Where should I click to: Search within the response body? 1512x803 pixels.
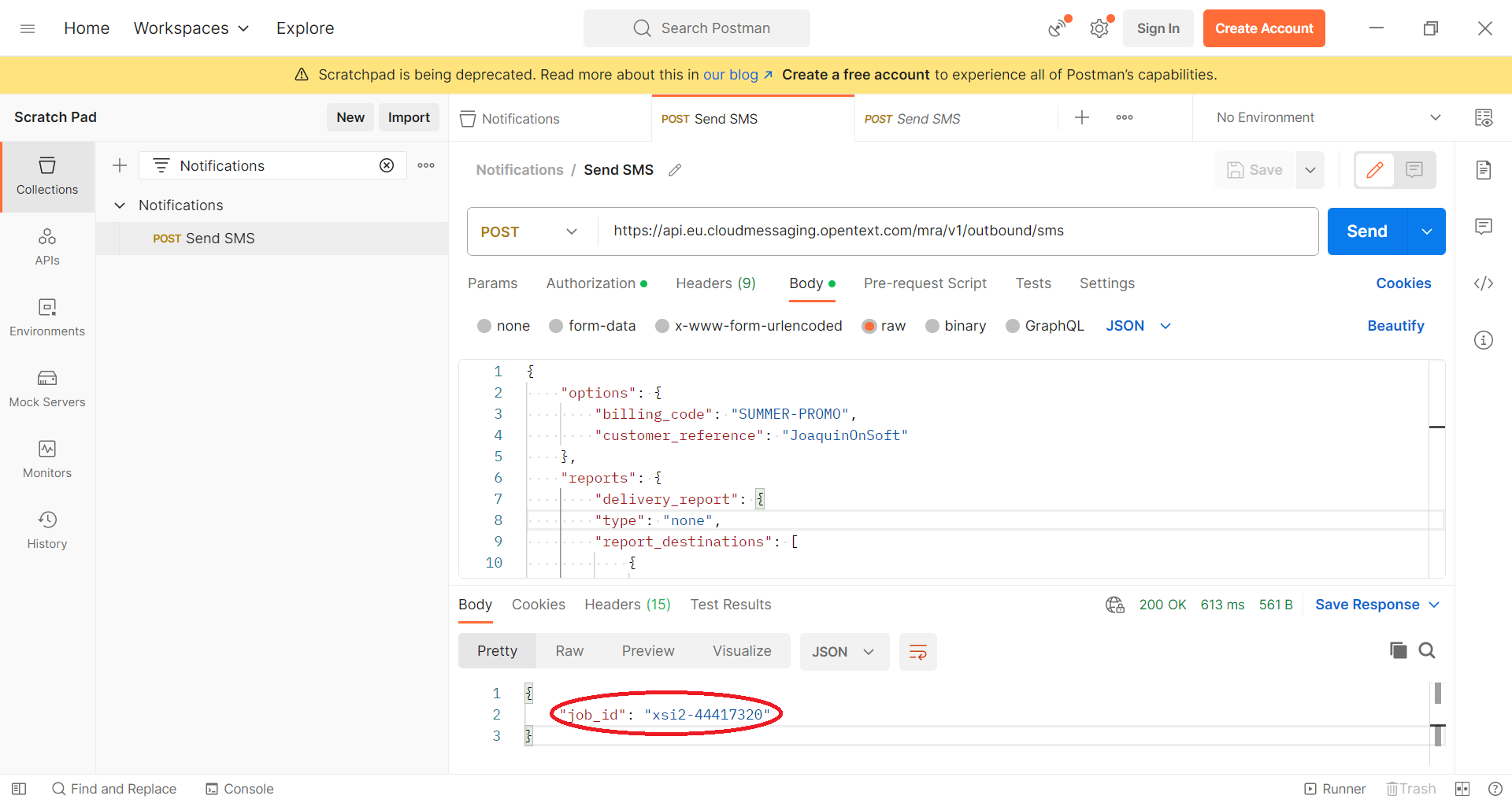pyautogui.click(x=1428, y=650)
